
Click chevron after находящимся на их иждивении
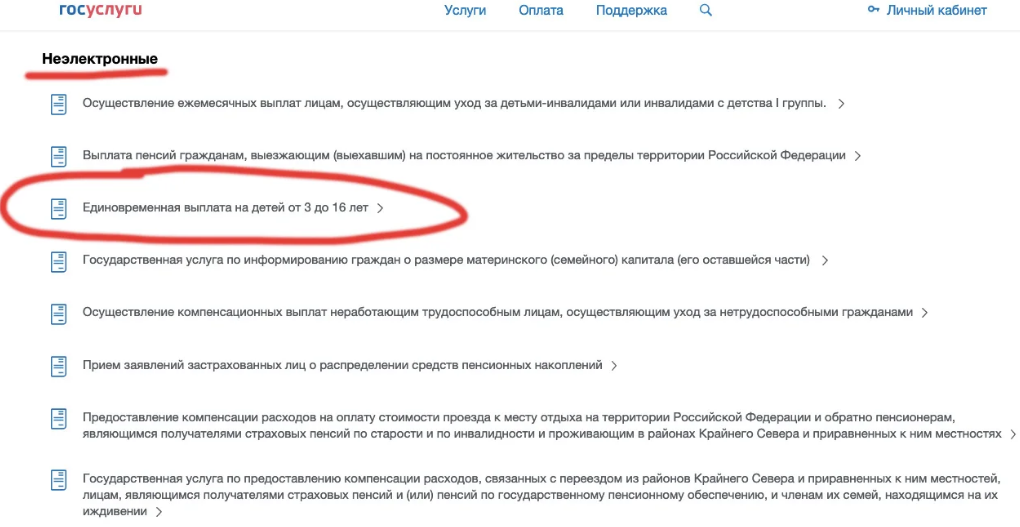[x=158, y=512]
